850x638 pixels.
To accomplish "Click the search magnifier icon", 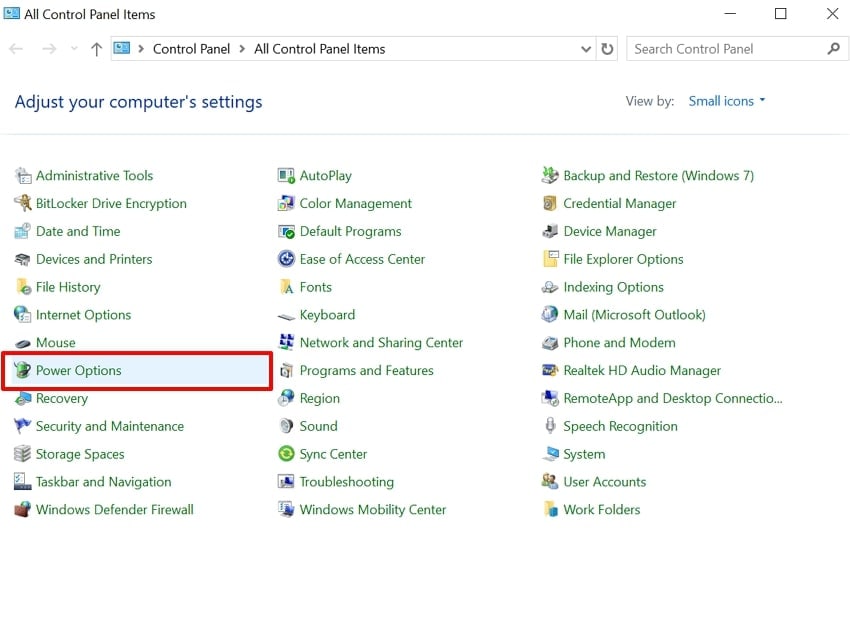I will [x=834, y=49].
